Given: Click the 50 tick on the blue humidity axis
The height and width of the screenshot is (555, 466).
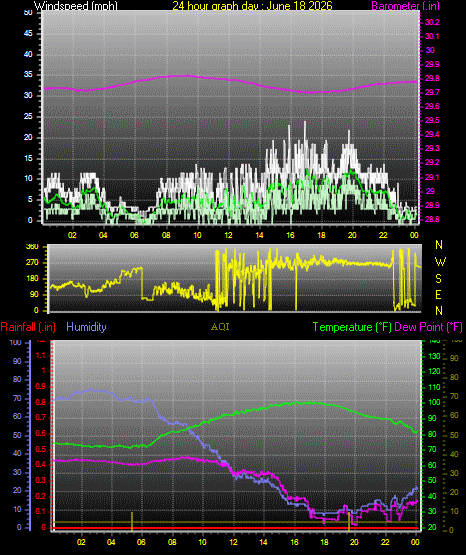Looking at the screenshot, I should coord(17,435).
